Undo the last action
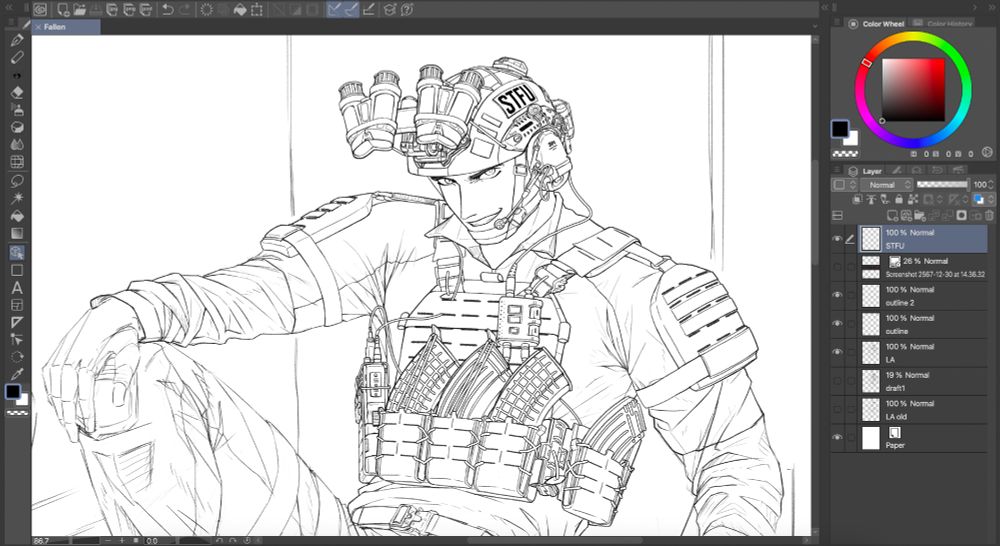1000x546 pixels. coord(168,9)
